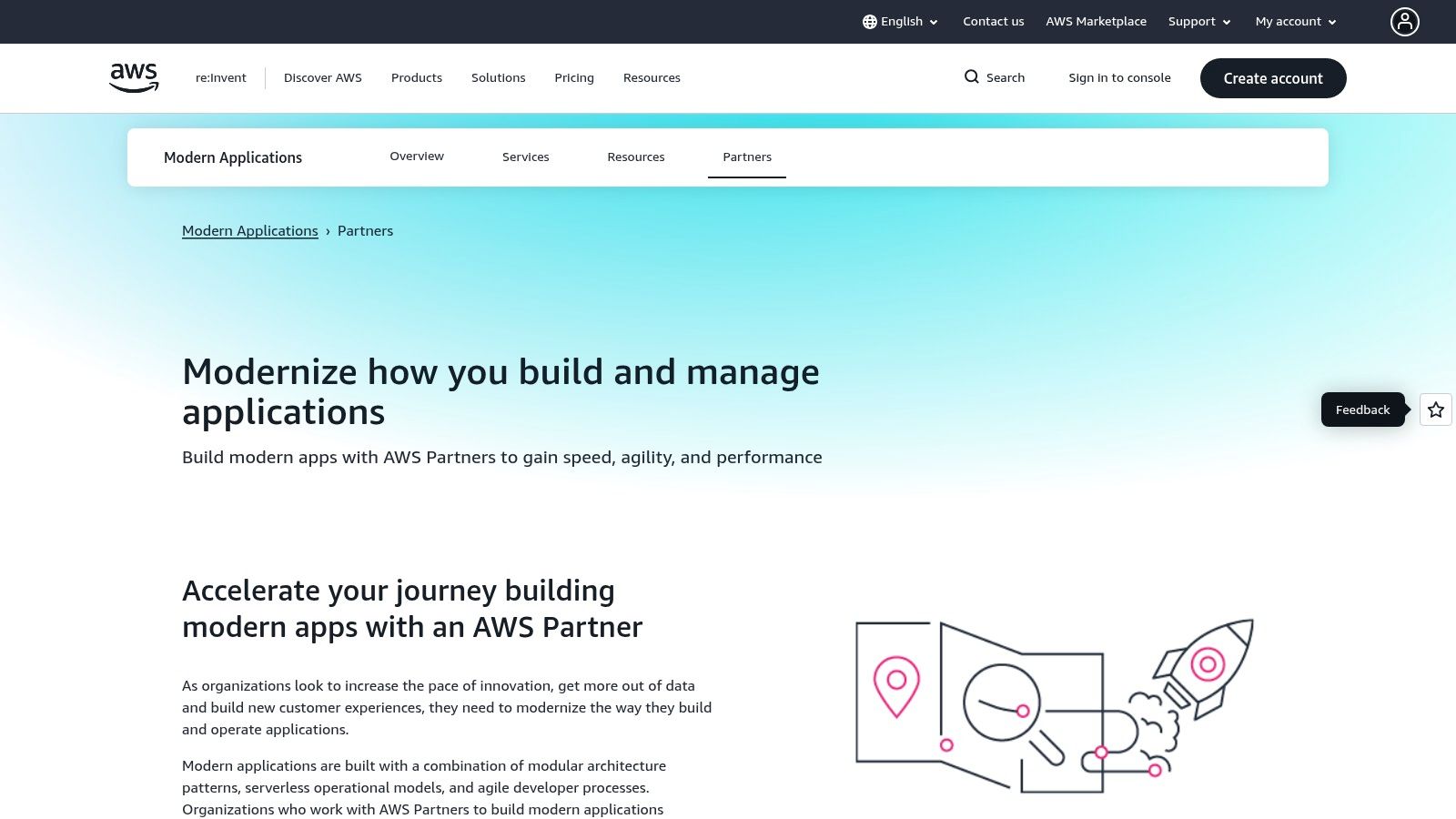1456x819 pixels.
Task: Open Sign in to console
Action: (1120, 77)
